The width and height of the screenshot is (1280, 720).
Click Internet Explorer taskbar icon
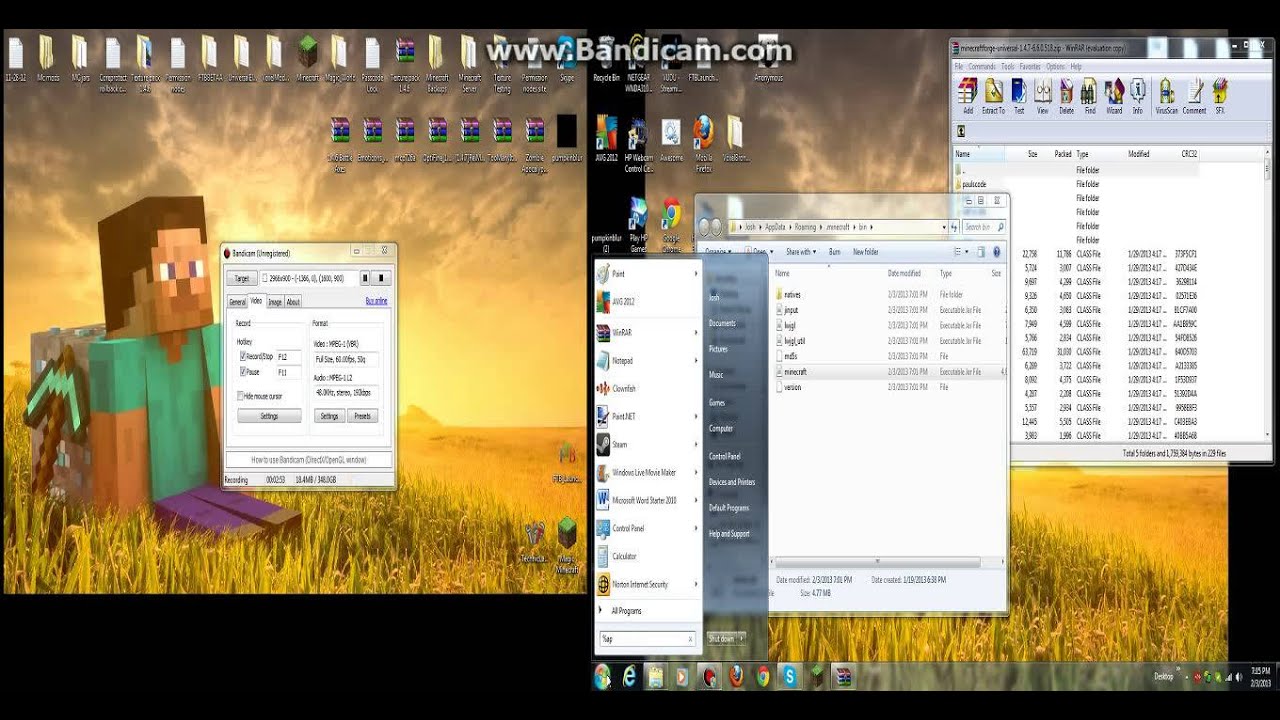(x=629, y=677)
